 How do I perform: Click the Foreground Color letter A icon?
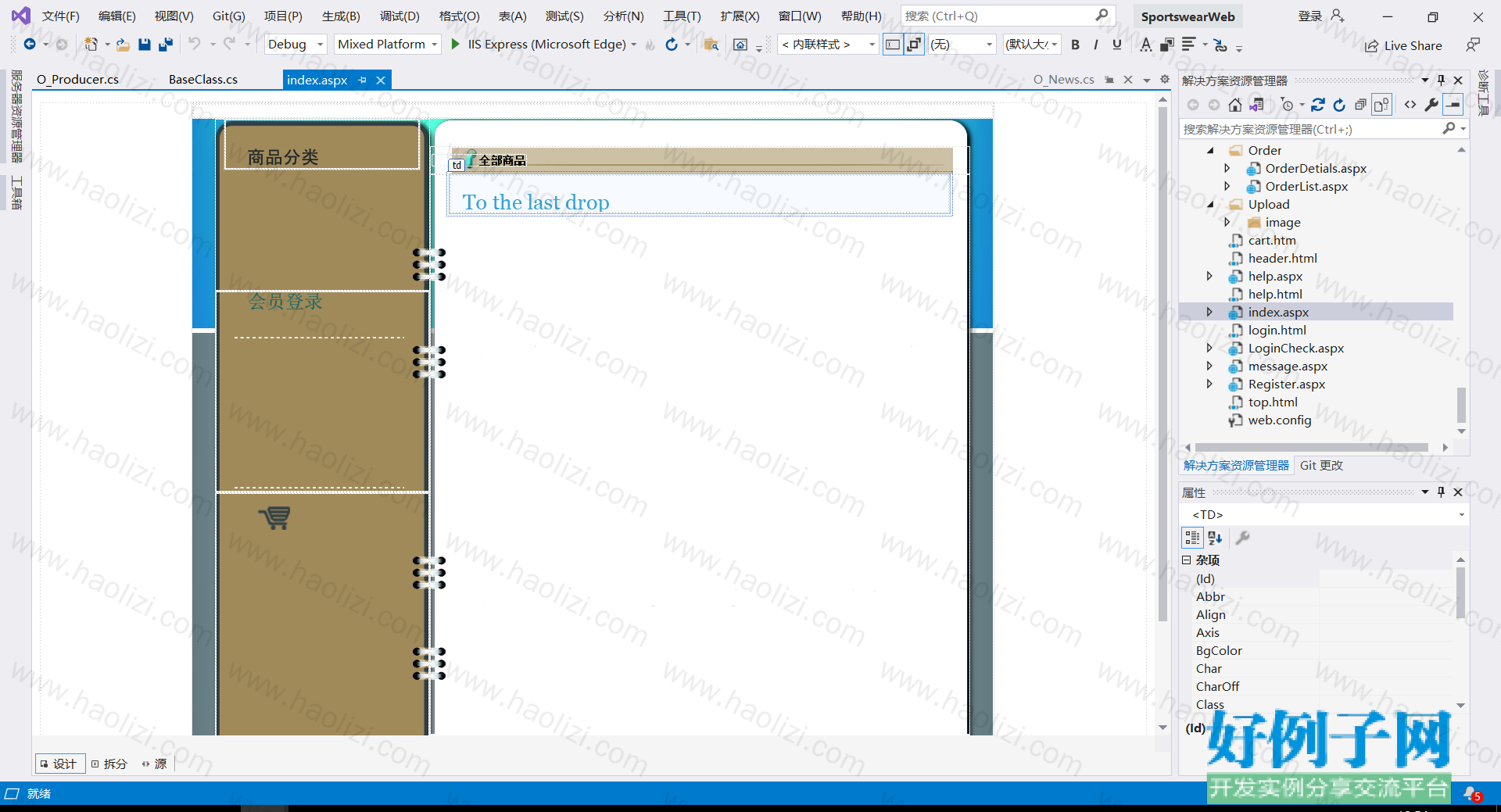click(1146, 45)
